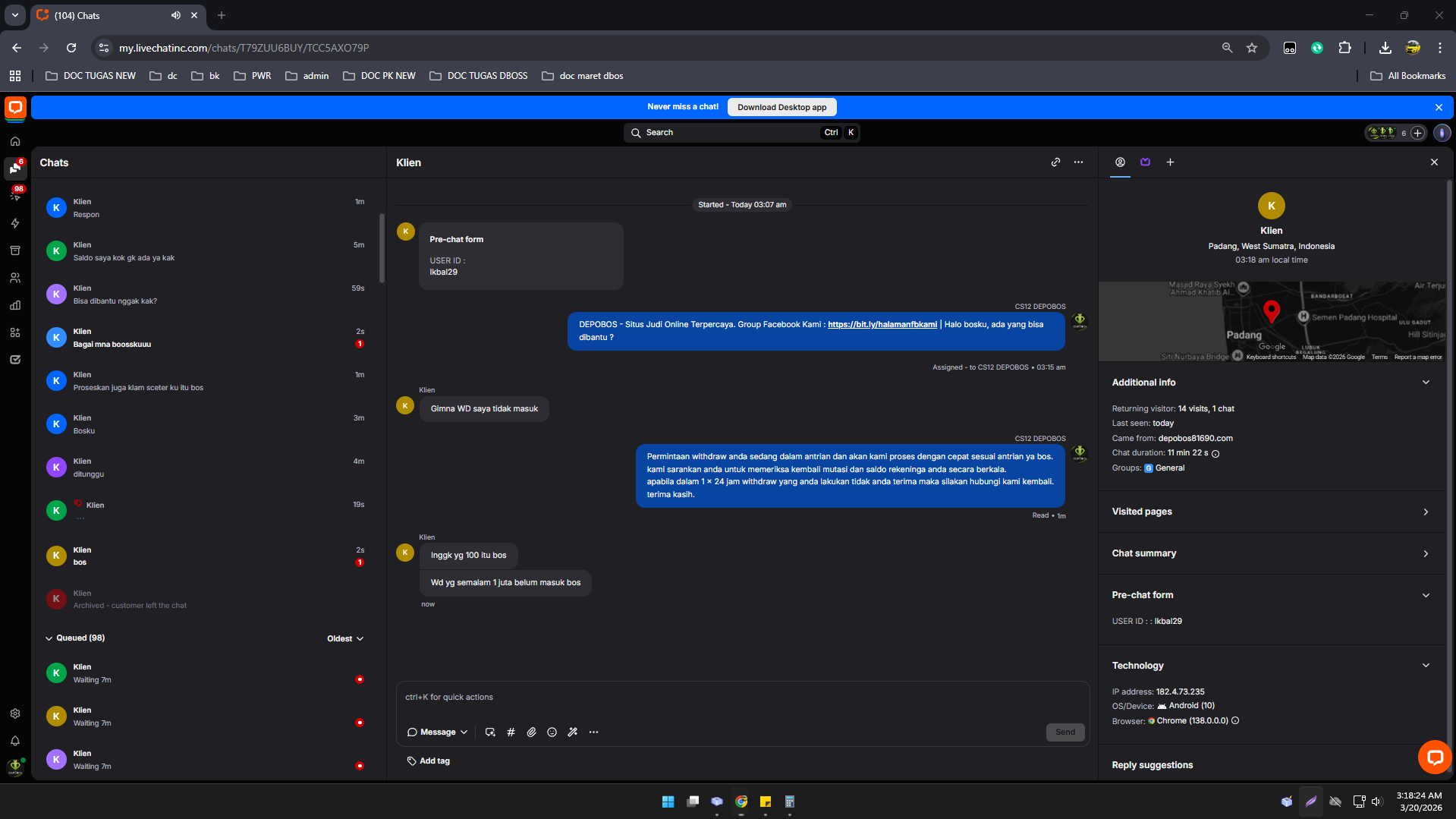Viewport: 1456px width, 819px height.
Task: Collapse the Technology section
Action: (1426, 666)
